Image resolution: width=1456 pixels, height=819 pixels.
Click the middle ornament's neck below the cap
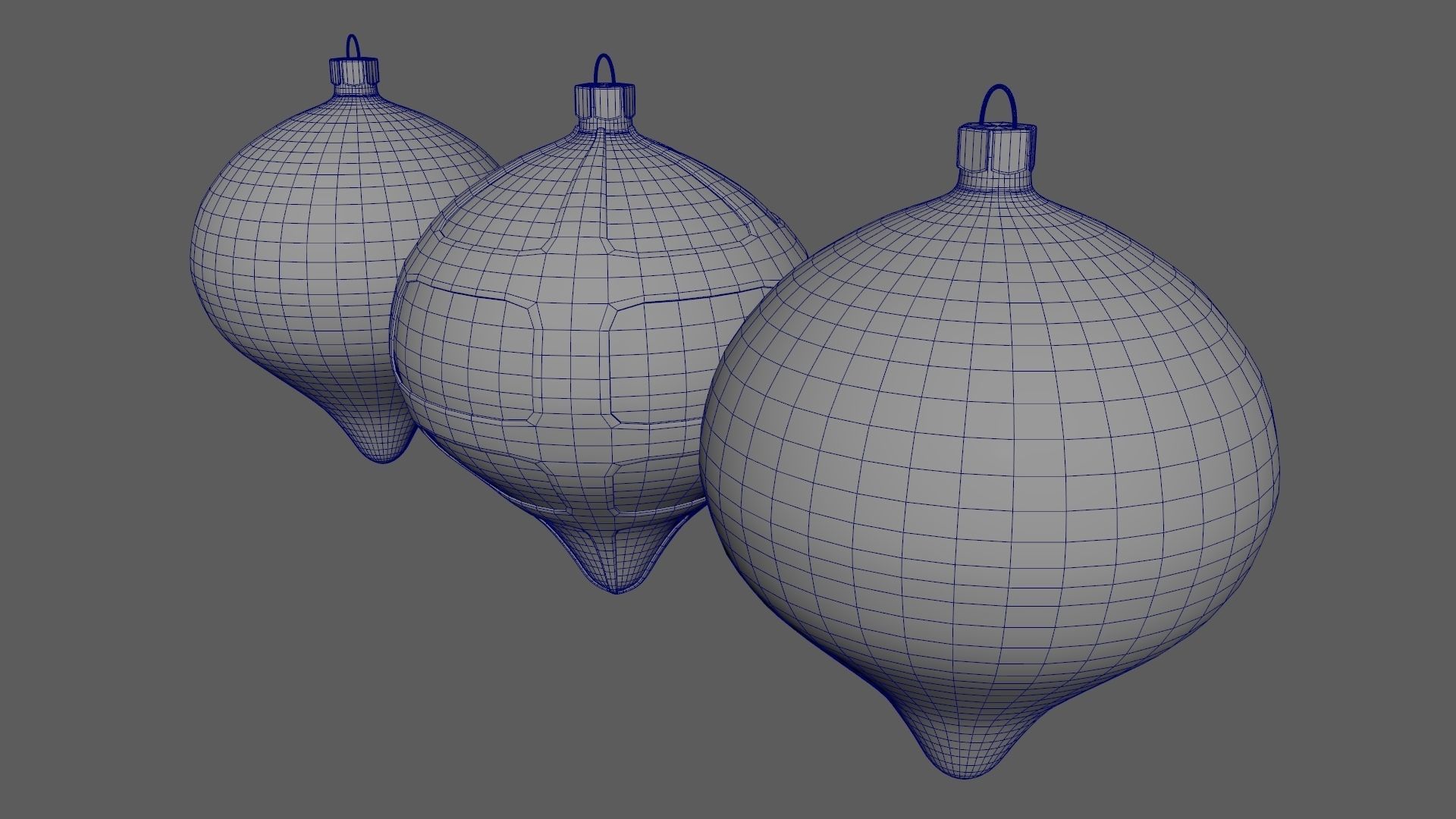pos(604,125)
